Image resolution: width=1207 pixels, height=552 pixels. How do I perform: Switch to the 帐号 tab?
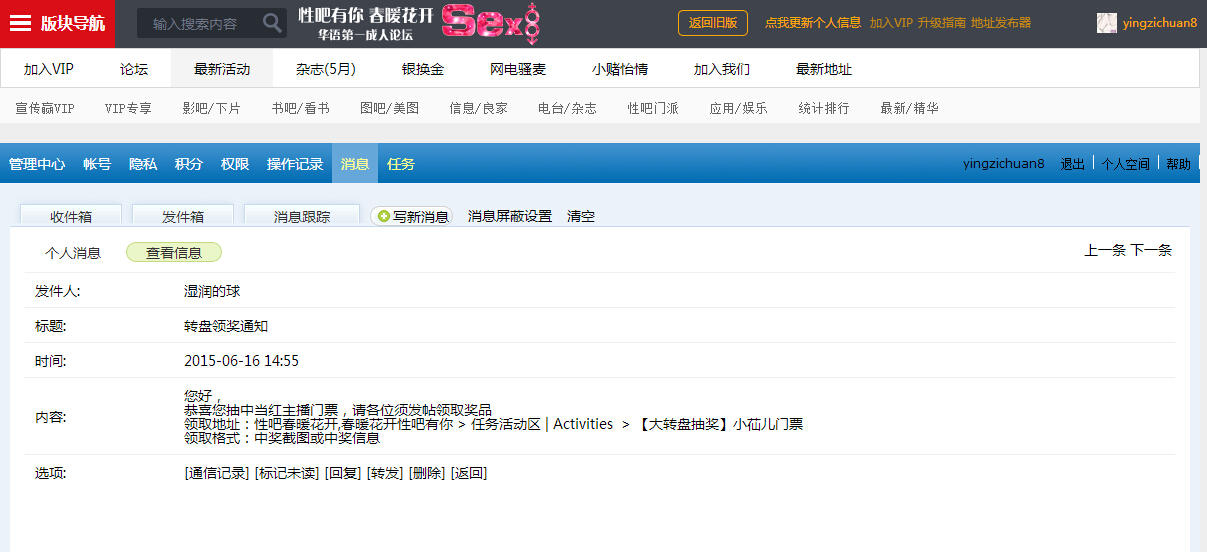(x=97, y=164)
